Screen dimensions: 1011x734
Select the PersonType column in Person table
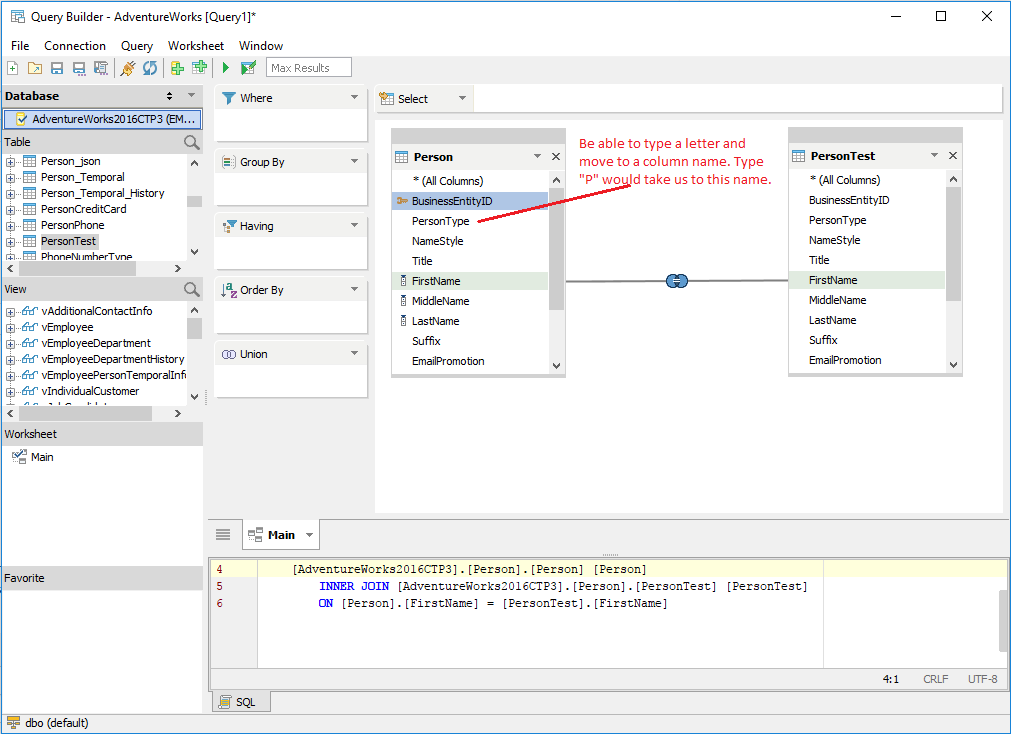click(x=440, y=221)
